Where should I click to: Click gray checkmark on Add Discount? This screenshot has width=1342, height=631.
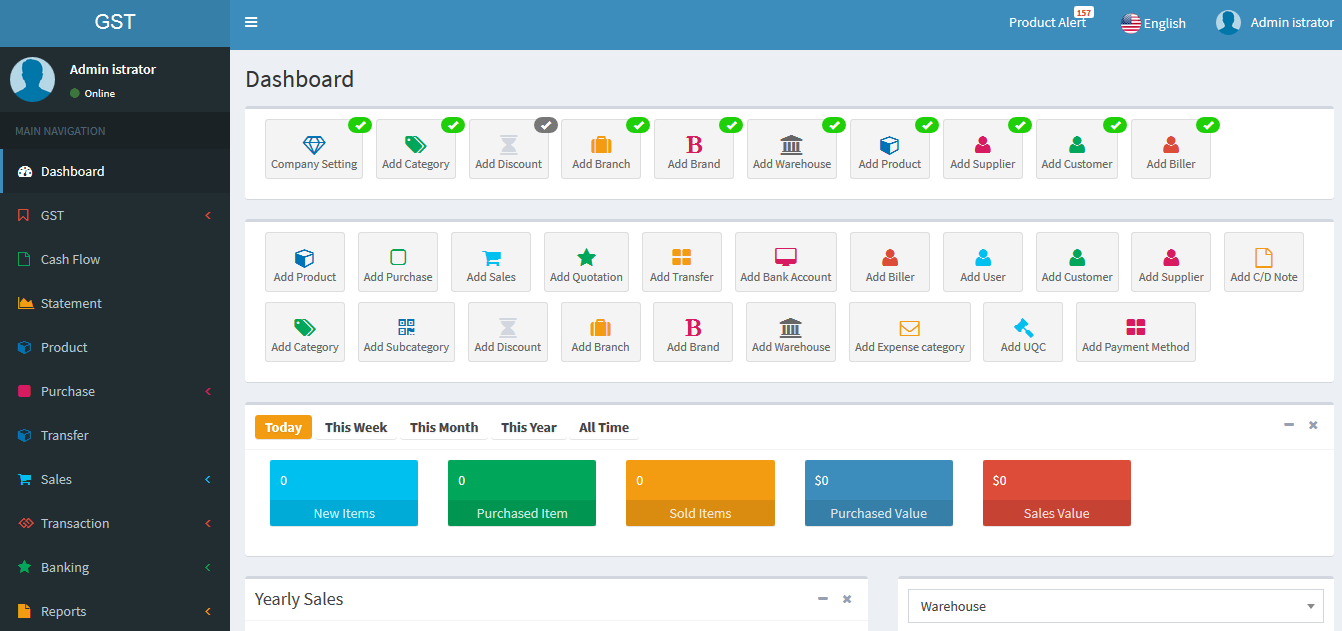click(546, 125)
